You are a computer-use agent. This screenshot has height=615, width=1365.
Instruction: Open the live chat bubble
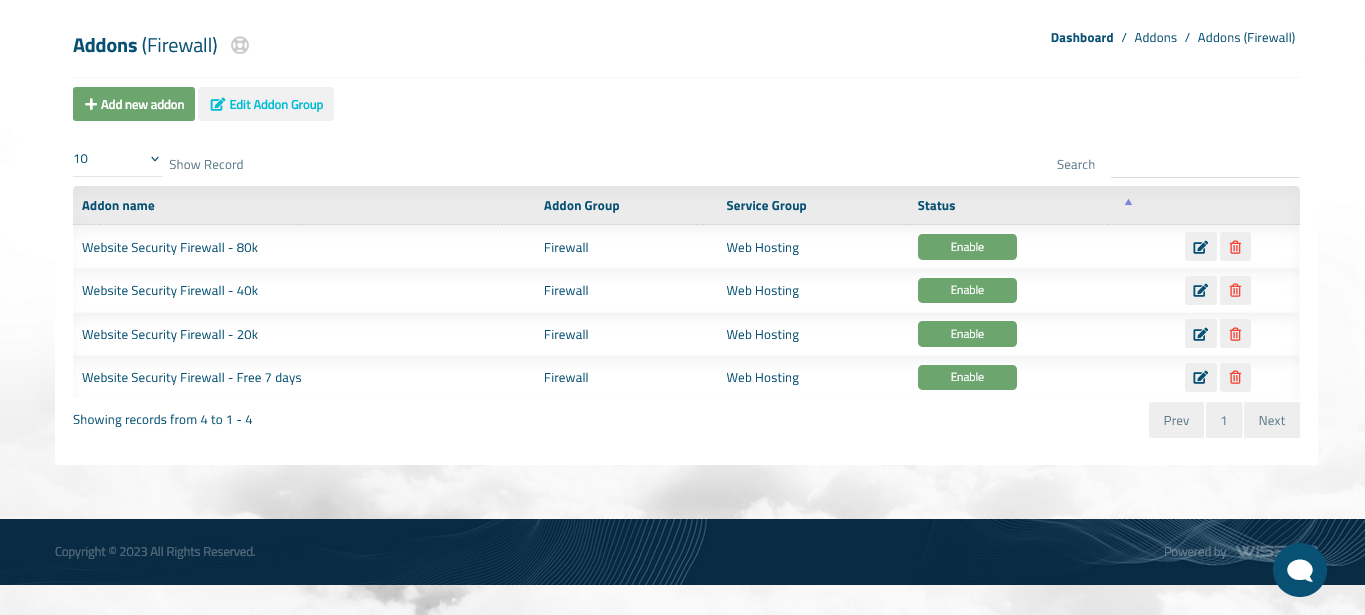tap(1299, 570)
